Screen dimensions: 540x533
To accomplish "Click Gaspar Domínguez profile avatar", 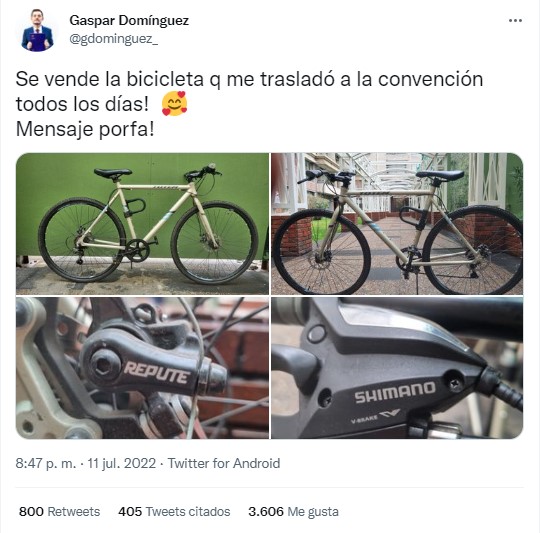I will tap(37, 30).
